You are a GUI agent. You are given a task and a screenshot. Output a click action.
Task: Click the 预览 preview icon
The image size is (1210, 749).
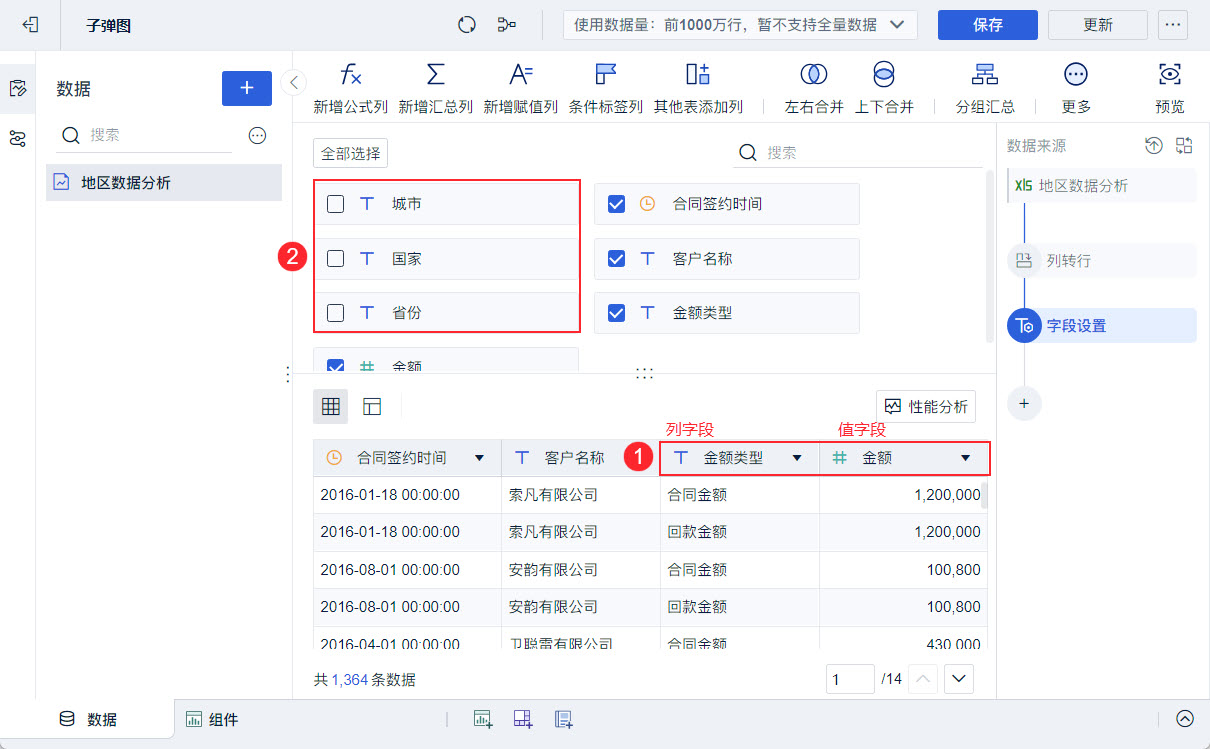pyautogui.click(x=1170, y=89)
